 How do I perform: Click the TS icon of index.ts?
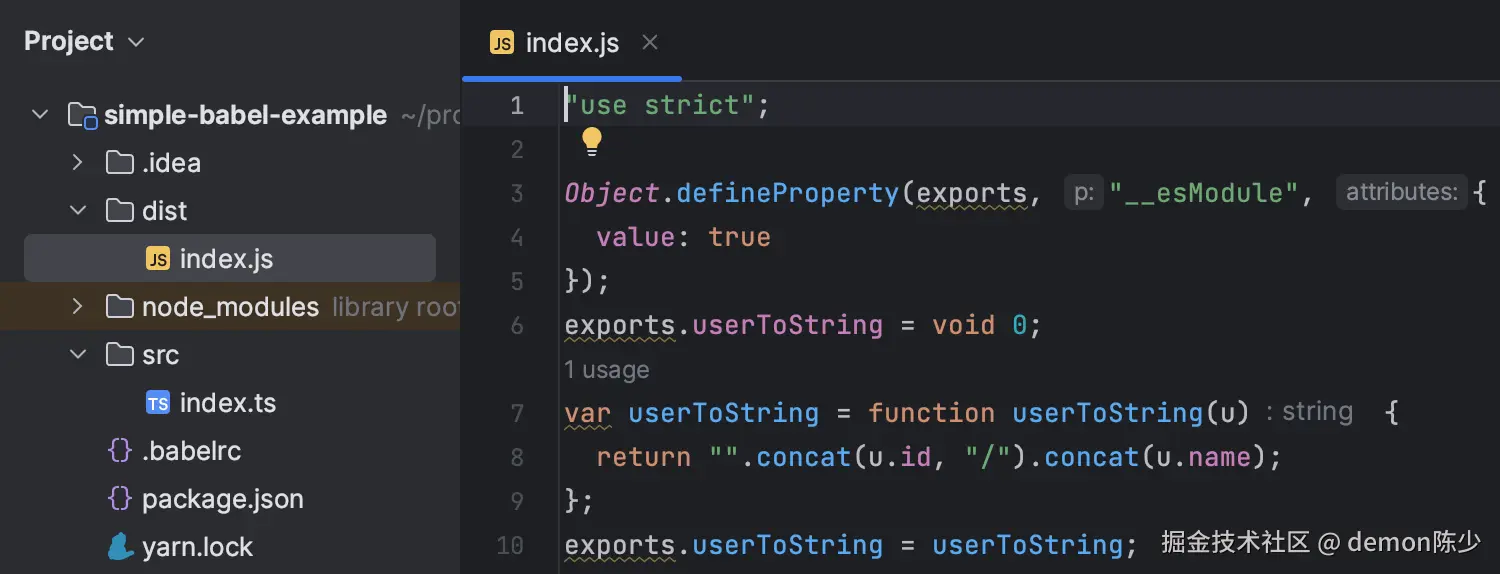[158, 403]
